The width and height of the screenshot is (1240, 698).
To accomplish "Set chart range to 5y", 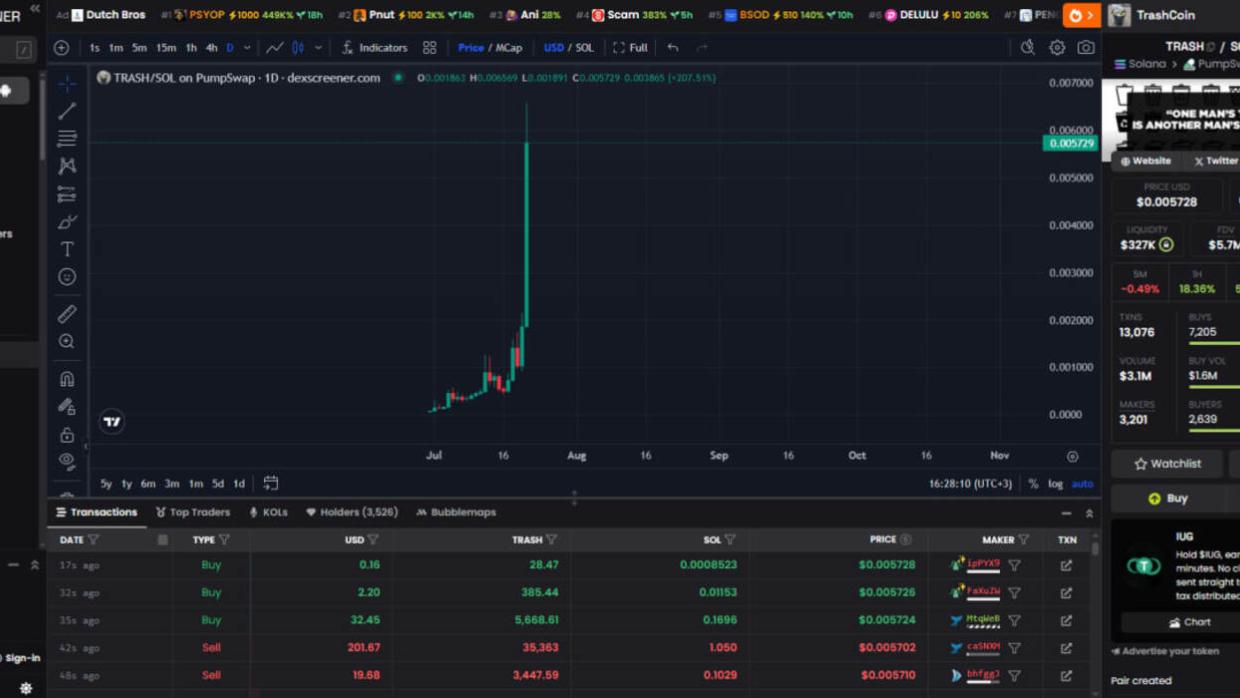I will 106,484.
